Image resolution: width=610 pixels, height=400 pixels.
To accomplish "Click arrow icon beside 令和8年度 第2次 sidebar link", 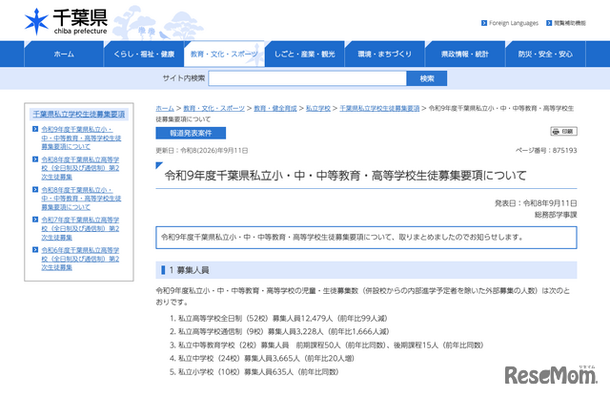I will click(x=35, y=159).
